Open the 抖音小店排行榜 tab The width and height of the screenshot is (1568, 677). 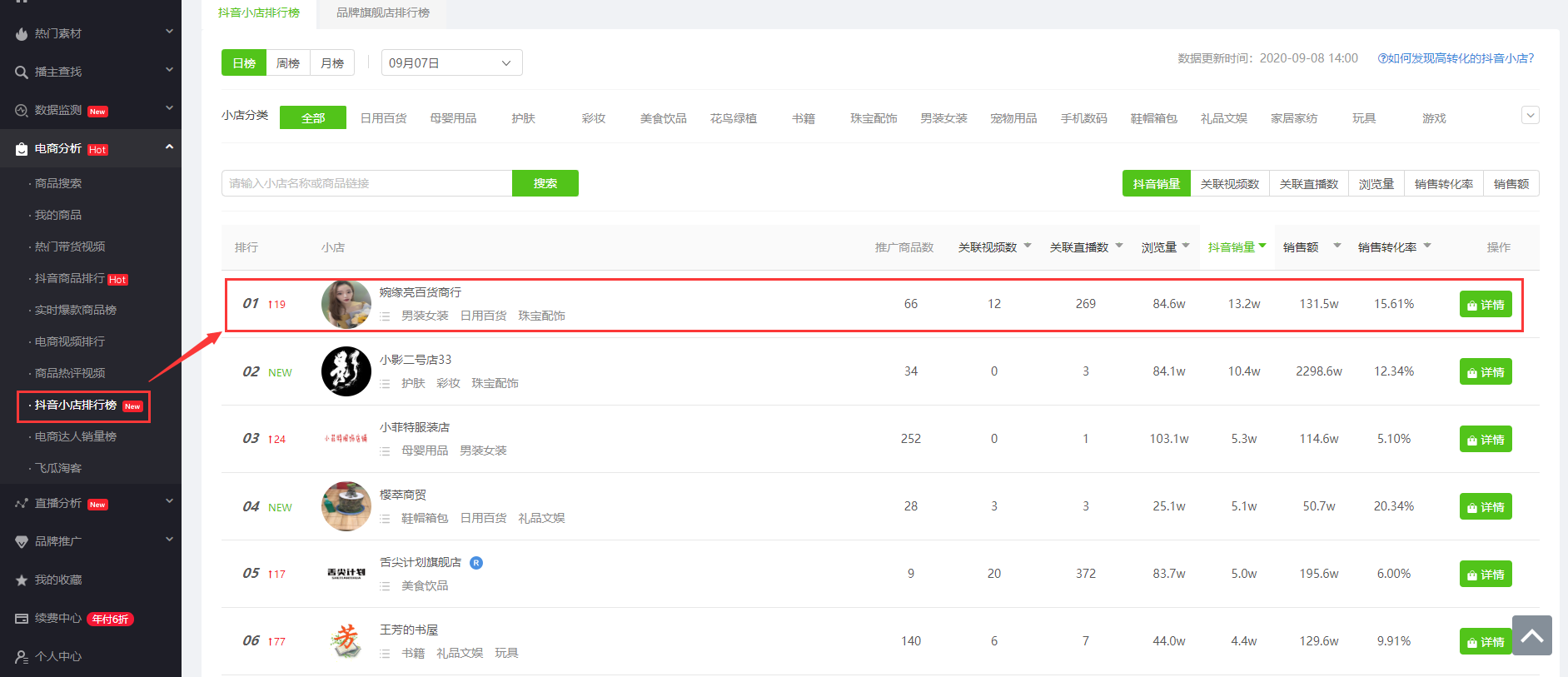pyautogui.click(x=259, y=13)
